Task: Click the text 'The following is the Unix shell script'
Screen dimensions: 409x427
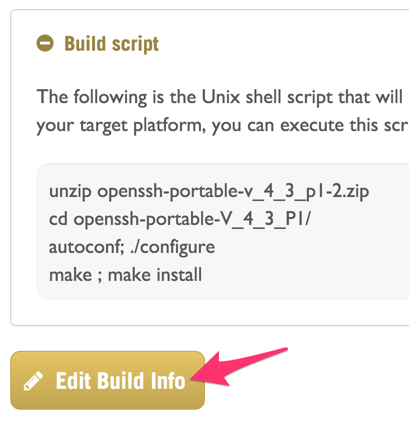Action: (x=183, y=97)
